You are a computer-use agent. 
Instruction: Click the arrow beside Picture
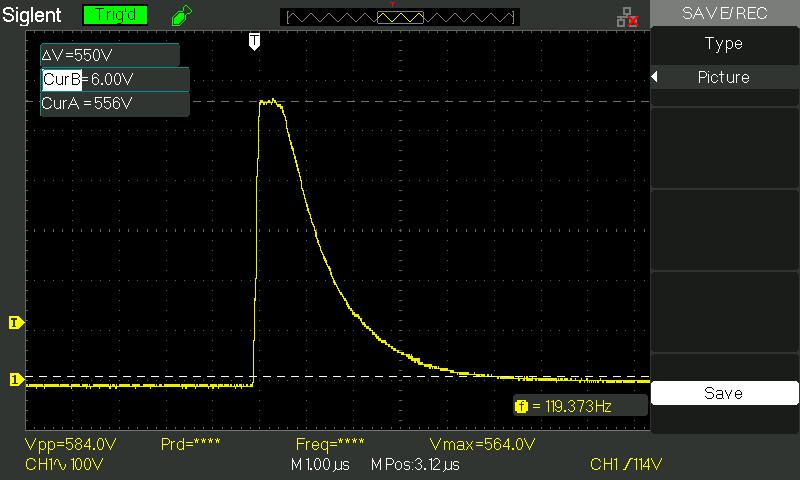655,77
